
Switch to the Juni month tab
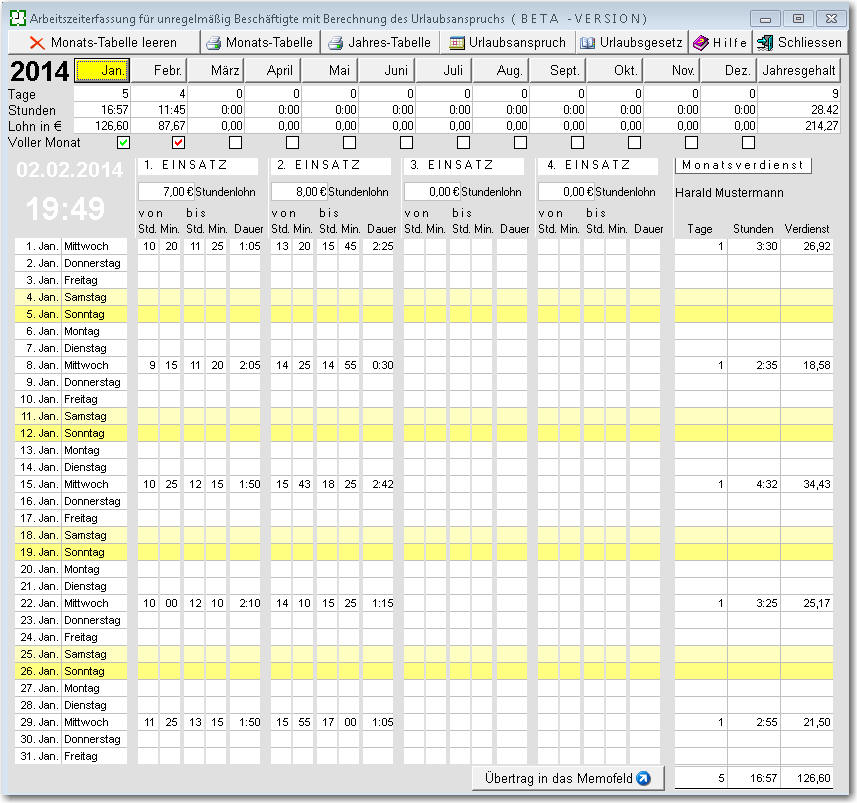tap(386, 70)
